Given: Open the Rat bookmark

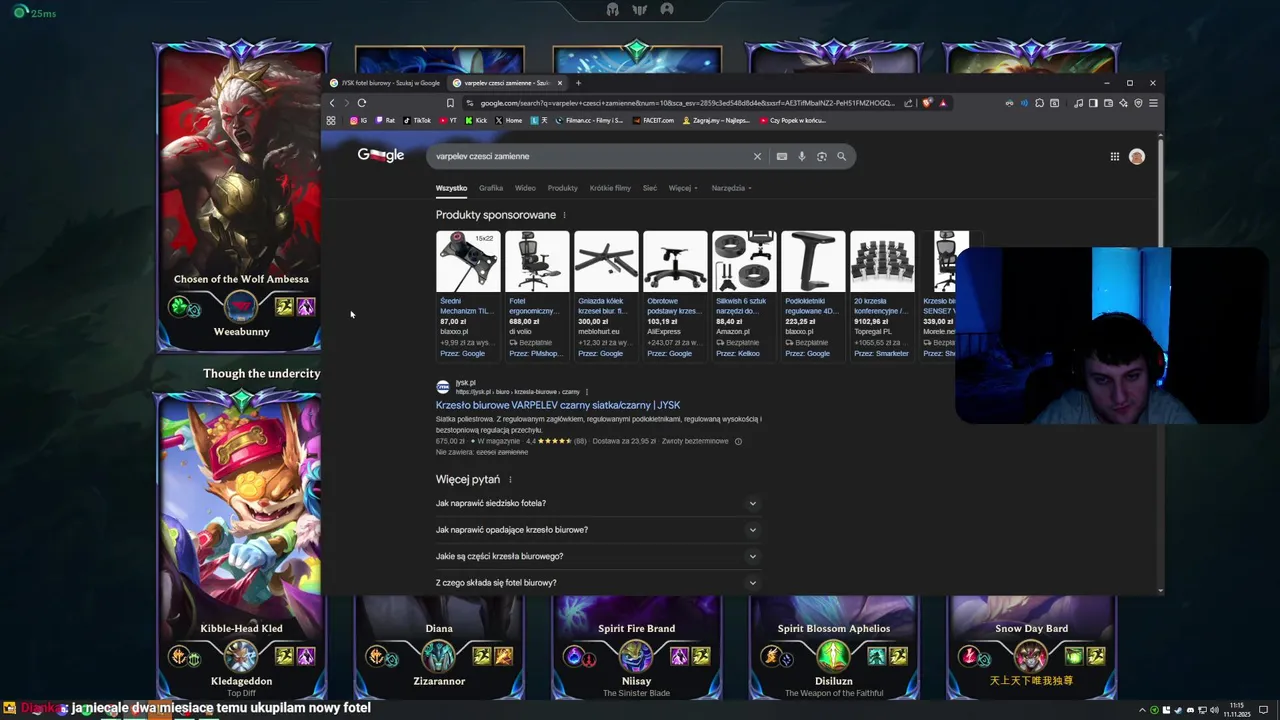Looking at the screenshot, I should click(385, 120).
